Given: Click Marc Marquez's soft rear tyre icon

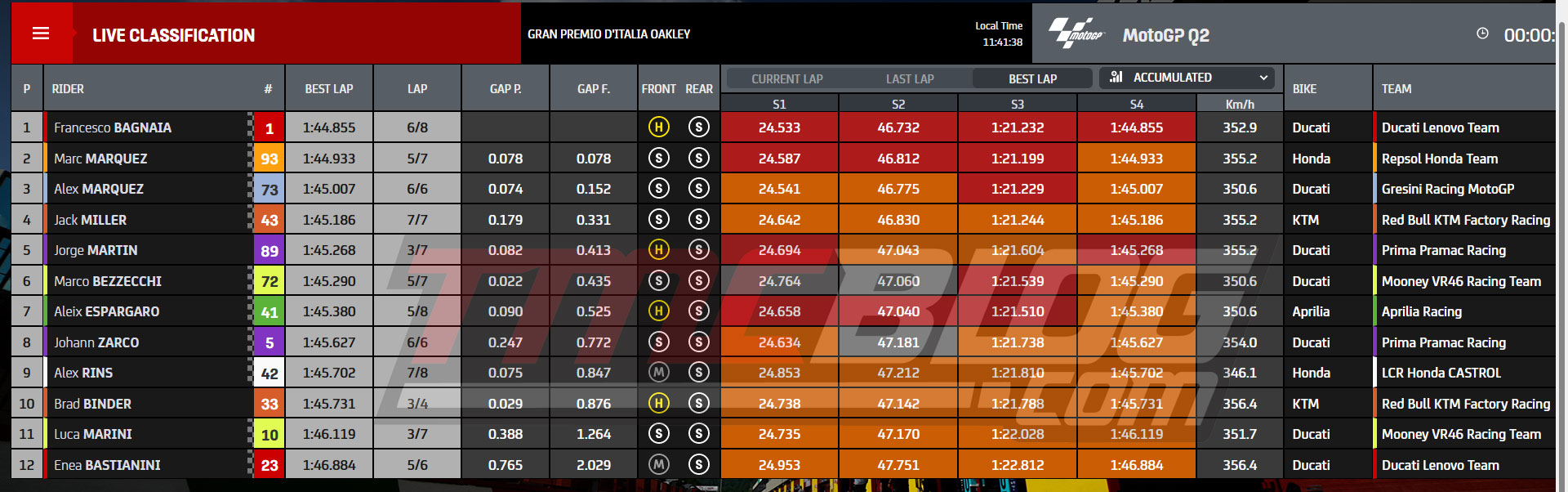Looking at the screenshot, I should click(x=698, y=158).
